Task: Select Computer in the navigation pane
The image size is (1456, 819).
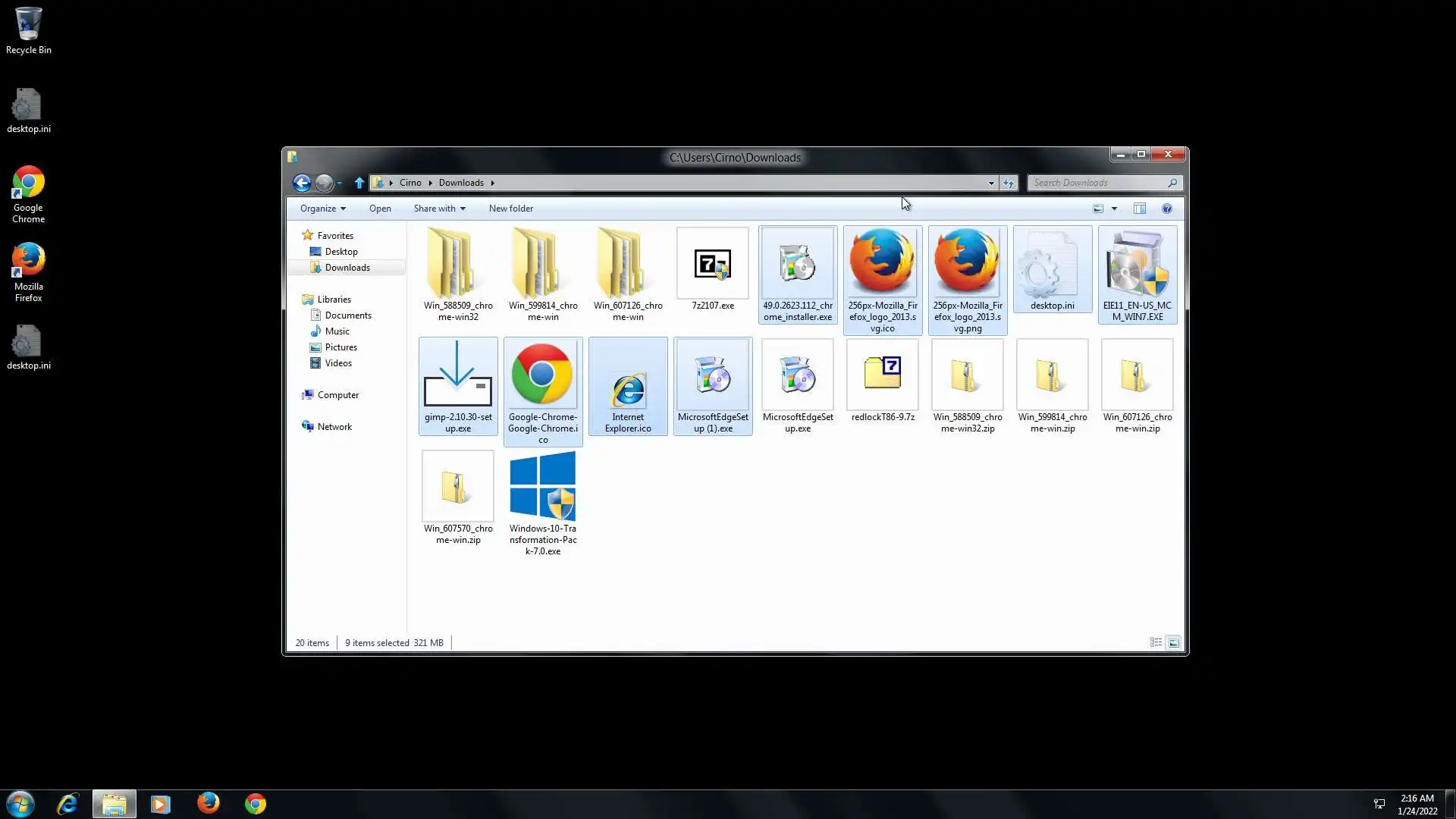Action: point(337,395)
